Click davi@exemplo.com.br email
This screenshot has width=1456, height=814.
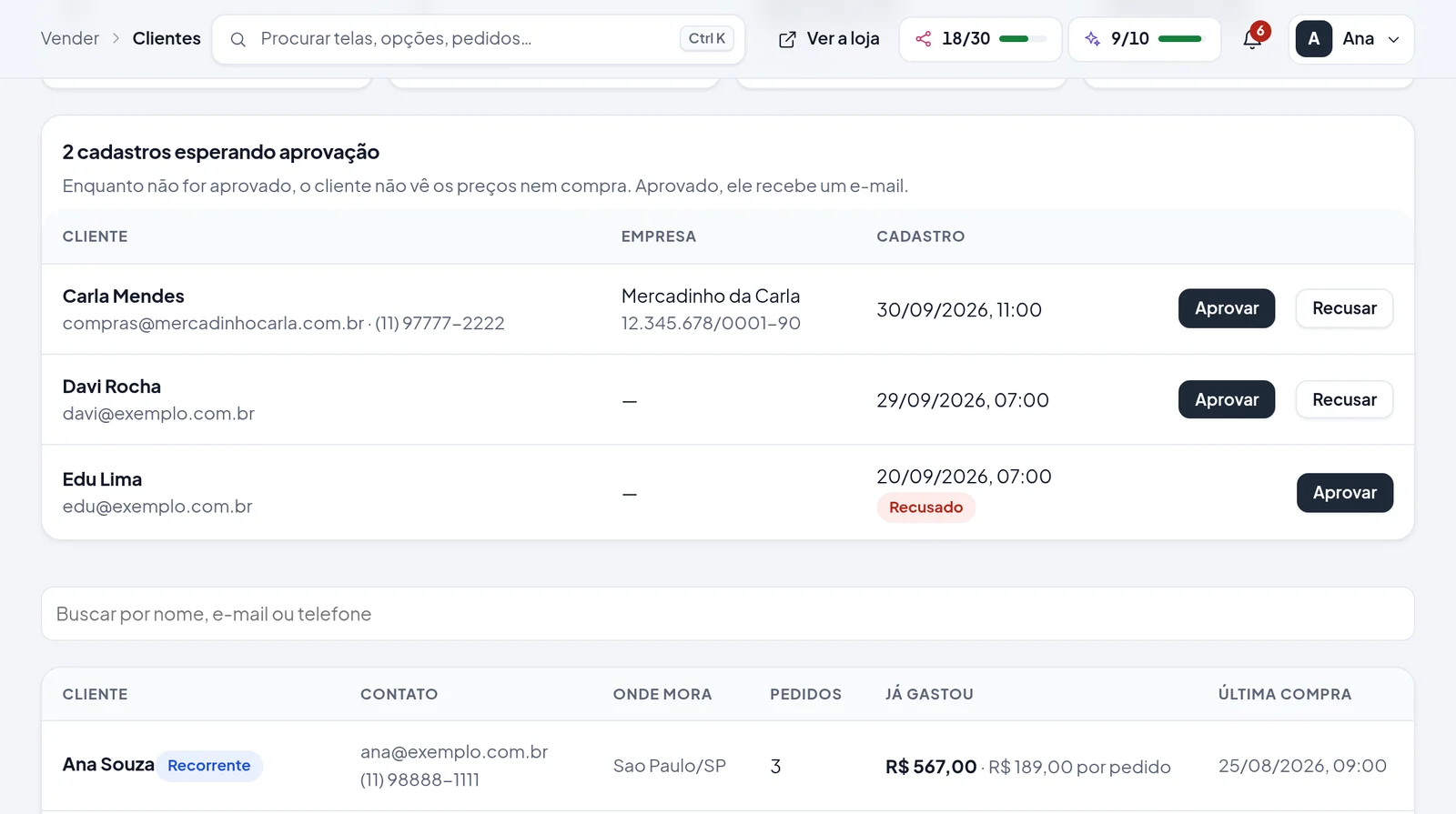(158, 414)
